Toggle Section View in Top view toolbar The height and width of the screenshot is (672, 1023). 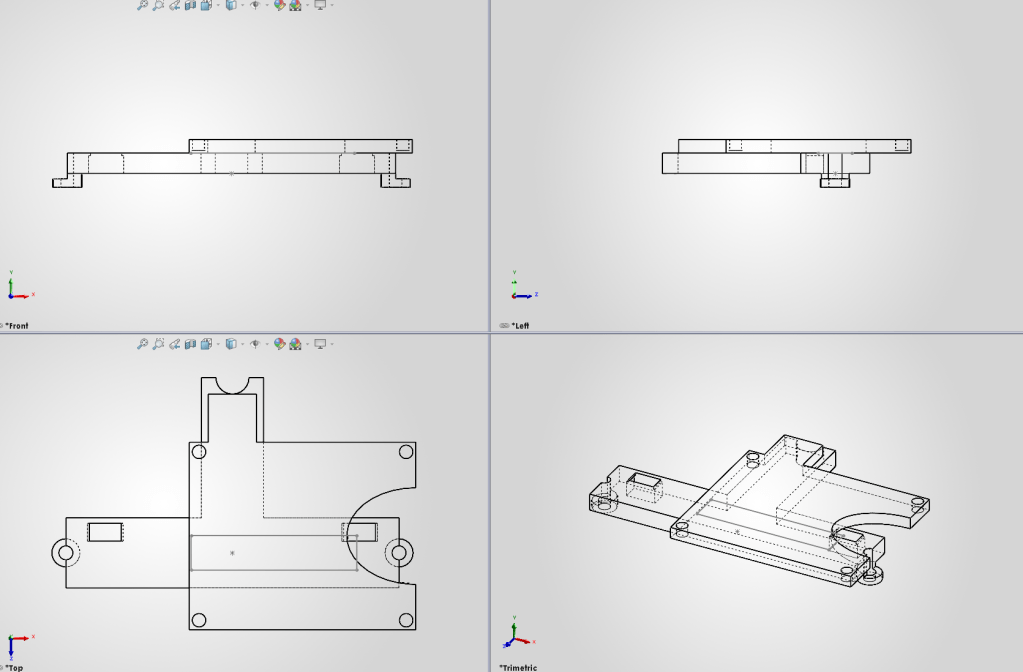(x=190, y=344)
